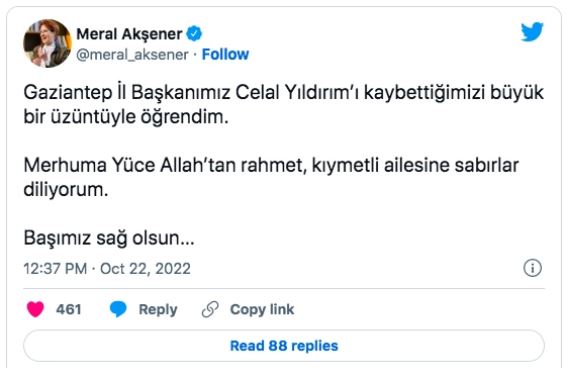Viewport: 571px width, 368px height.
Task: Click the "Merhuma Yüce Allah'tan rahmet" paragraph
Action: point(271,178)
